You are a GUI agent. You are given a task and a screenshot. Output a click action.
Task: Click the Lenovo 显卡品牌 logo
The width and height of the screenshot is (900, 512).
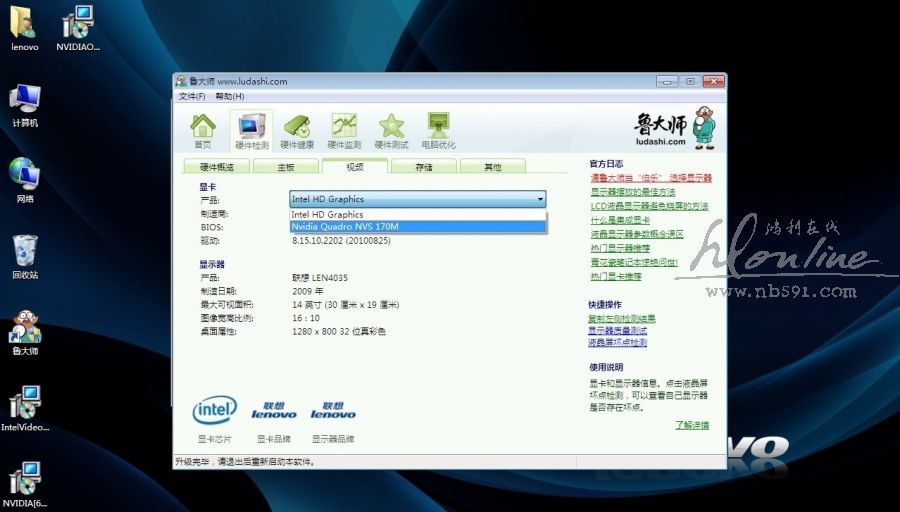pyautogui.click(x=274, y=410)
